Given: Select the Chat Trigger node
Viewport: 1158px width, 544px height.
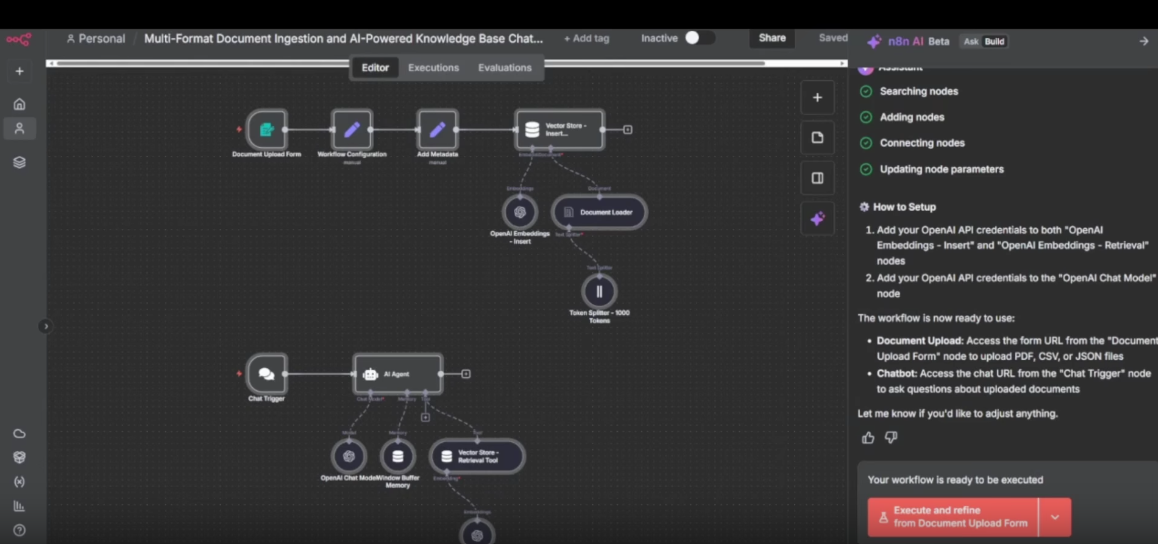Looking at the screenshot, I should coord(266,374).
